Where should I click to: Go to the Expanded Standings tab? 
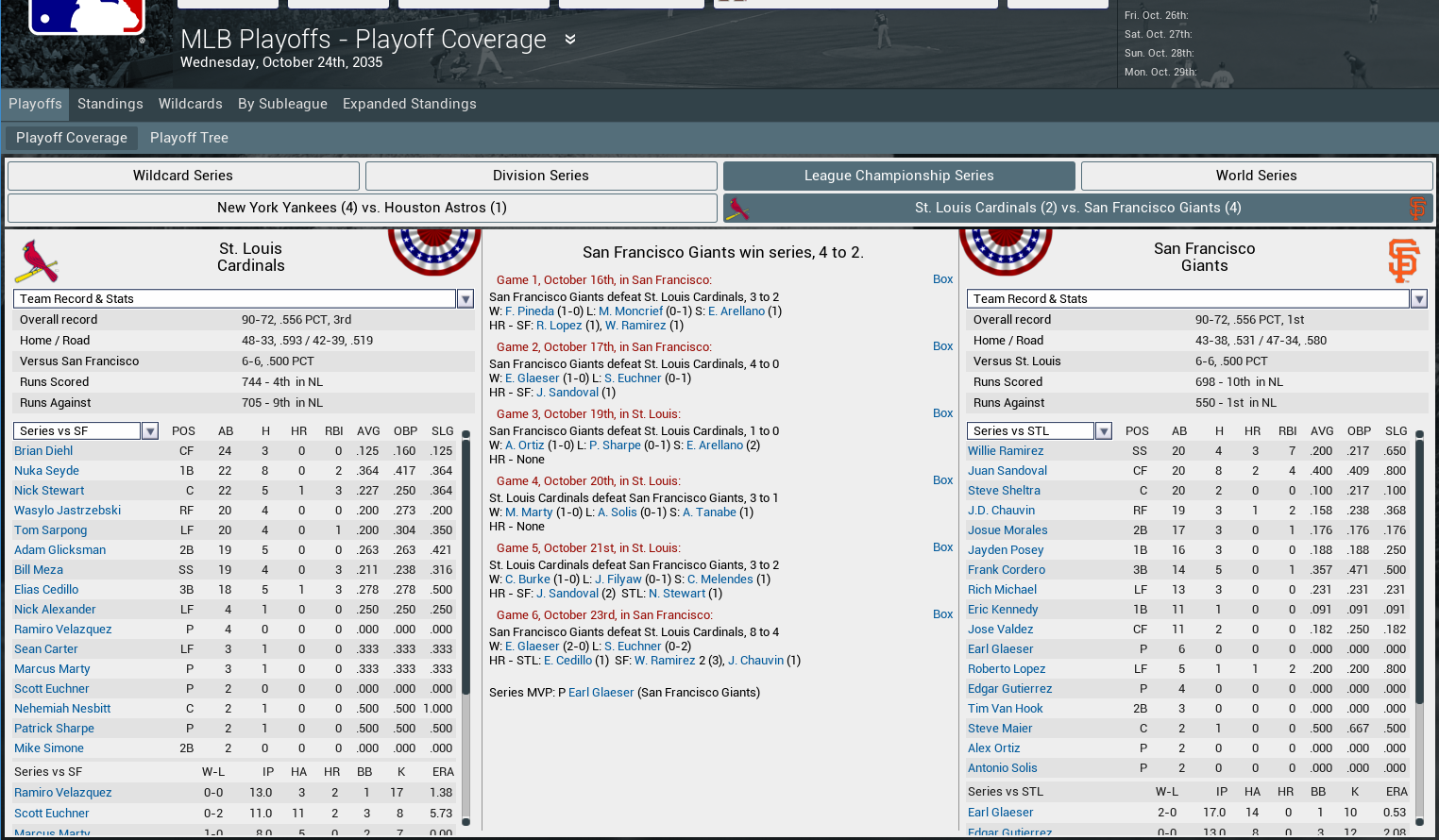tap(409, 104)
